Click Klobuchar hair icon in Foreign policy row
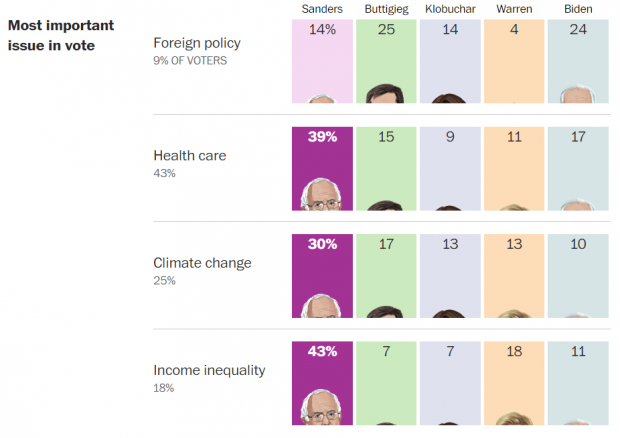The height and width of the screenshot is (438, 620). click(x=449, y=98)
